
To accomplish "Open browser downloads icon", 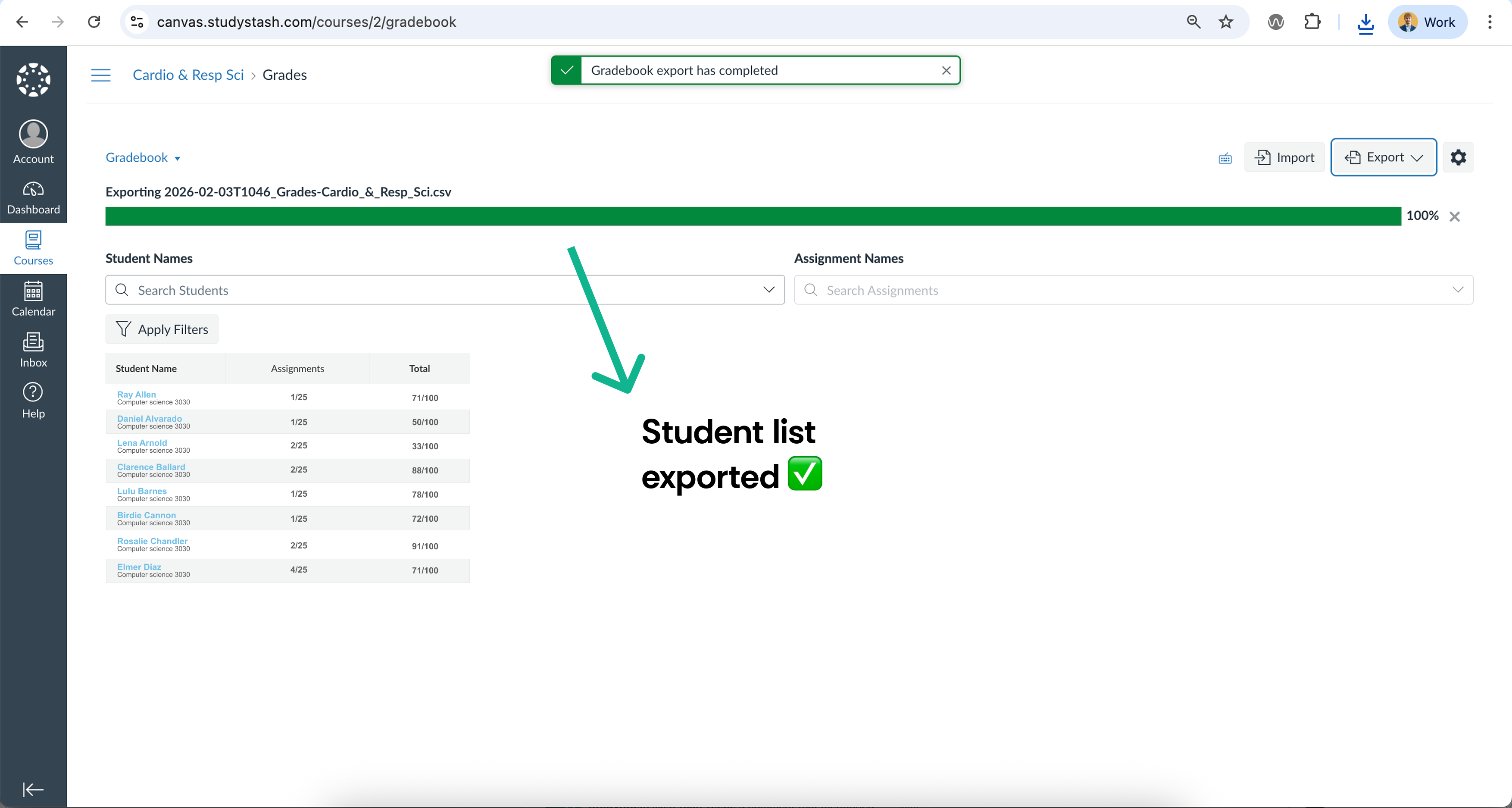I will click(x=1365, y=22).
